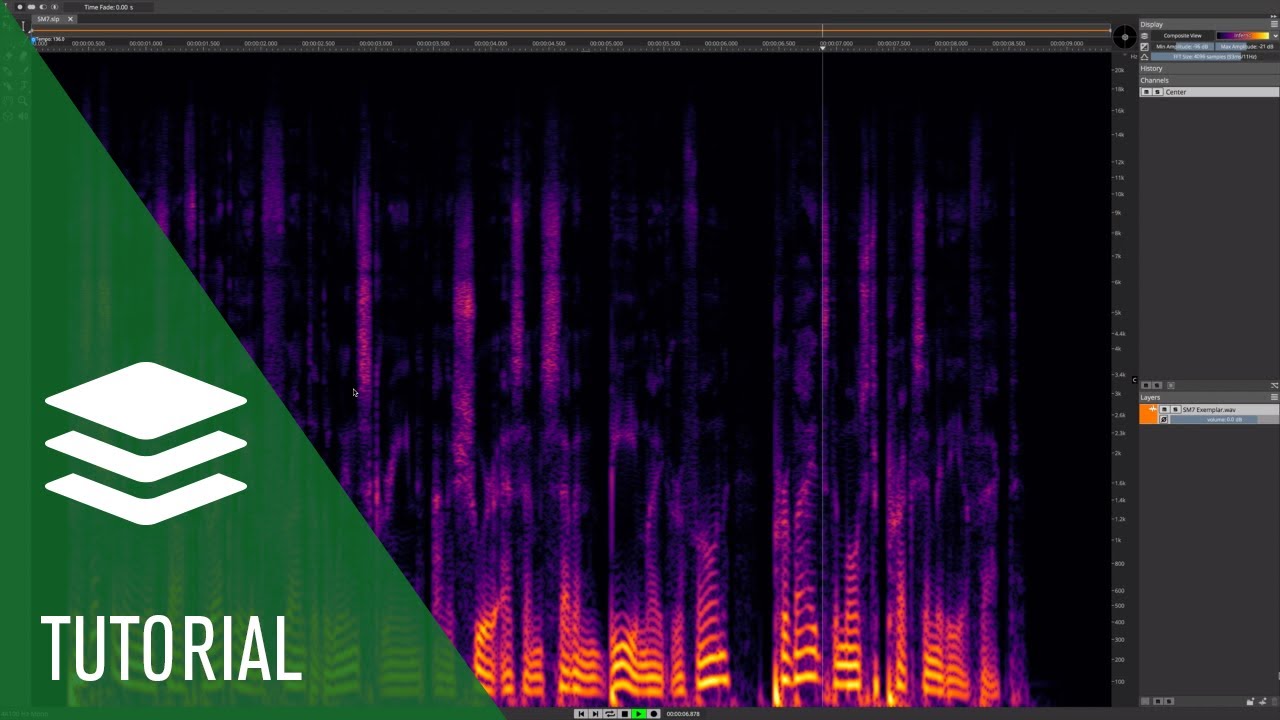Adjust the Min Amplitude slider
Image resolution: width=1280 pixels, height=720 pixels.
[x=1182, y=46]
